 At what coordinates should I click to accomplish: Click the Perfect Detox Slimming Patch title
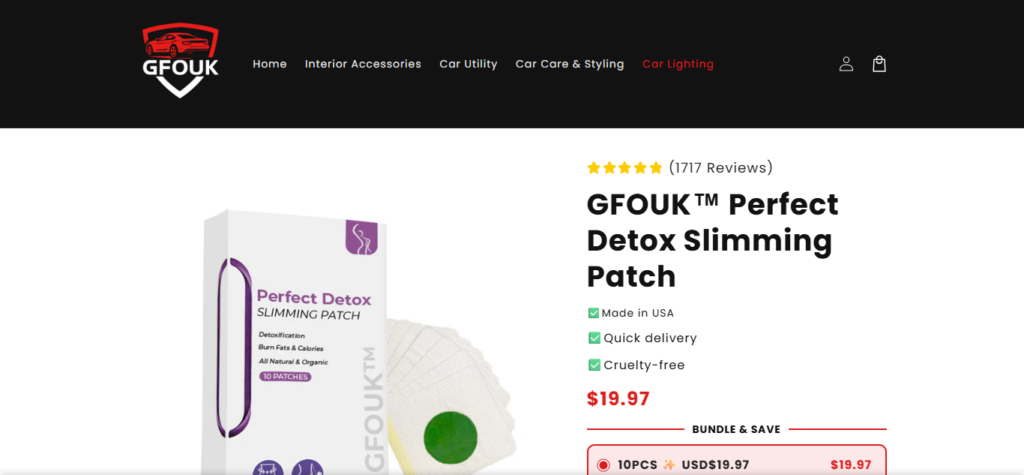[x=712, y=240]
